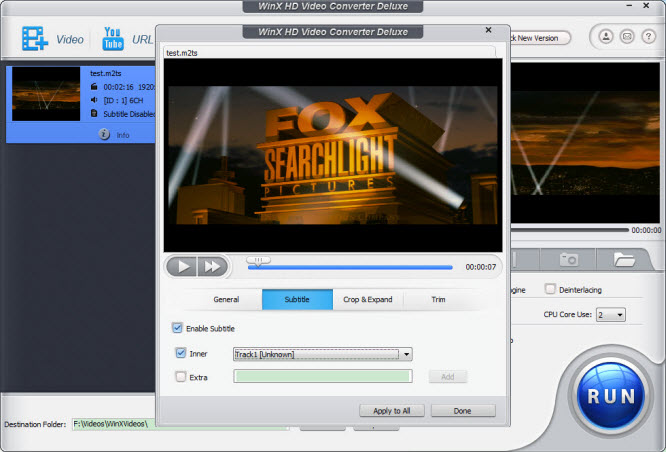Open the help question mark icon
Screen dimensions: 666x452
click(648, 37)
